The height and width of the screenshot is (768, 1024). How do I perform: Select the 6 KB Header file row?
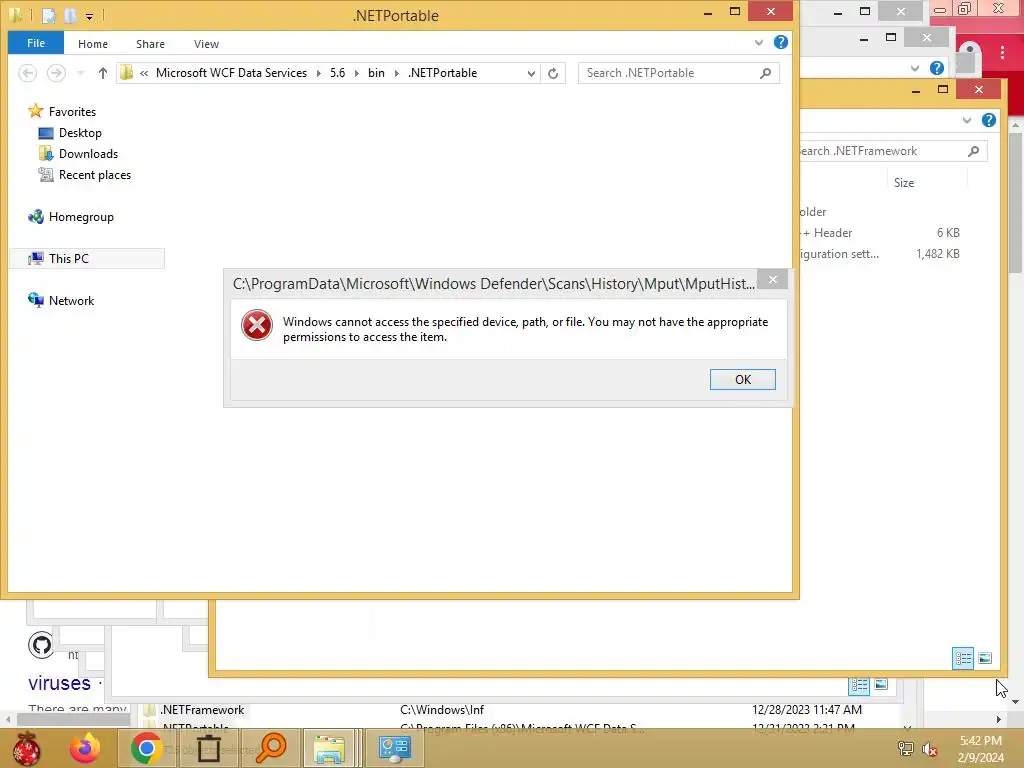pos(882,232)
